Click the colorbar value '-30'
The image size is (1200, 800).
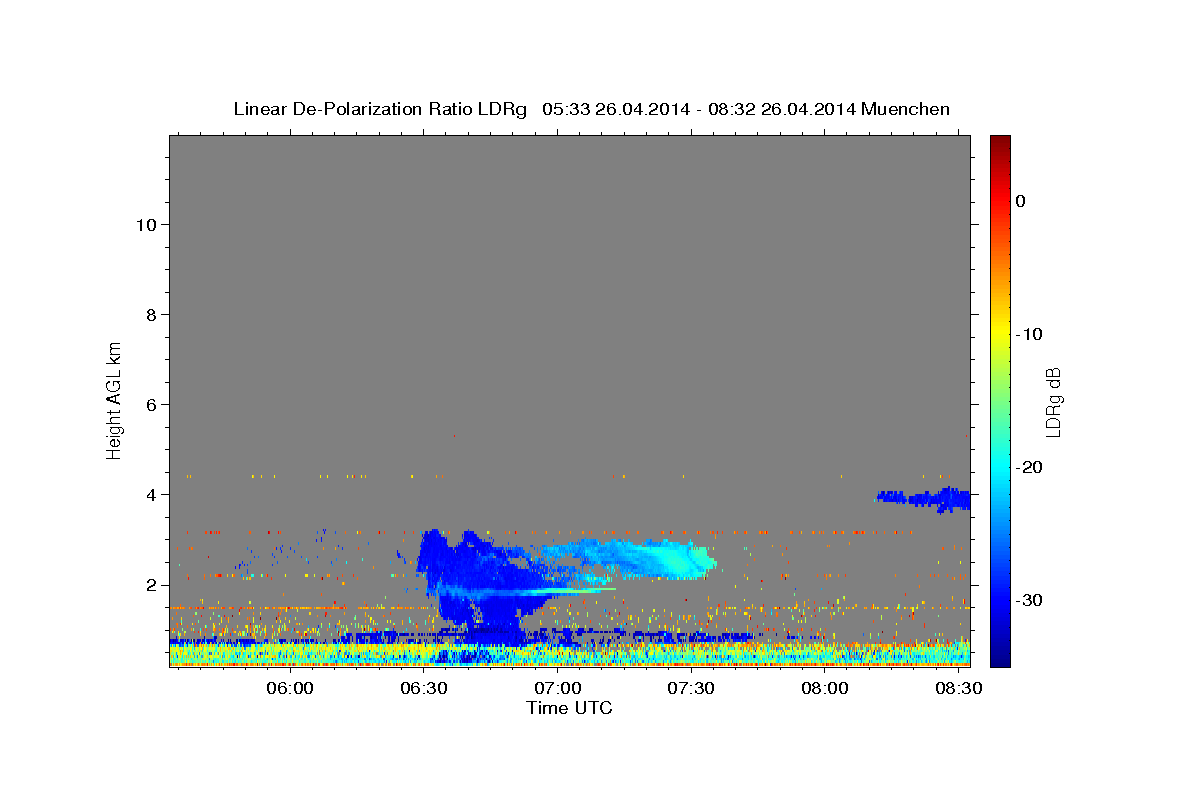[x=1030, y=600]
